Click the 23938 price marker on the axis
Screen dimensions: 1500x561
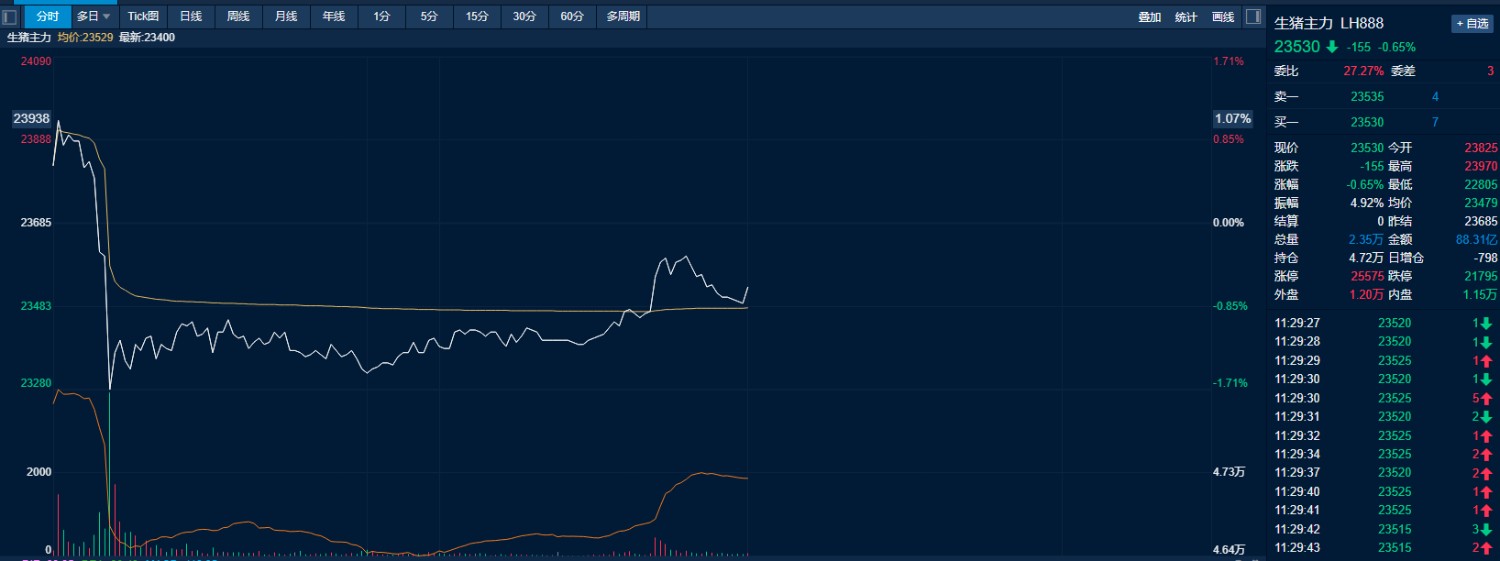(30, 118)
